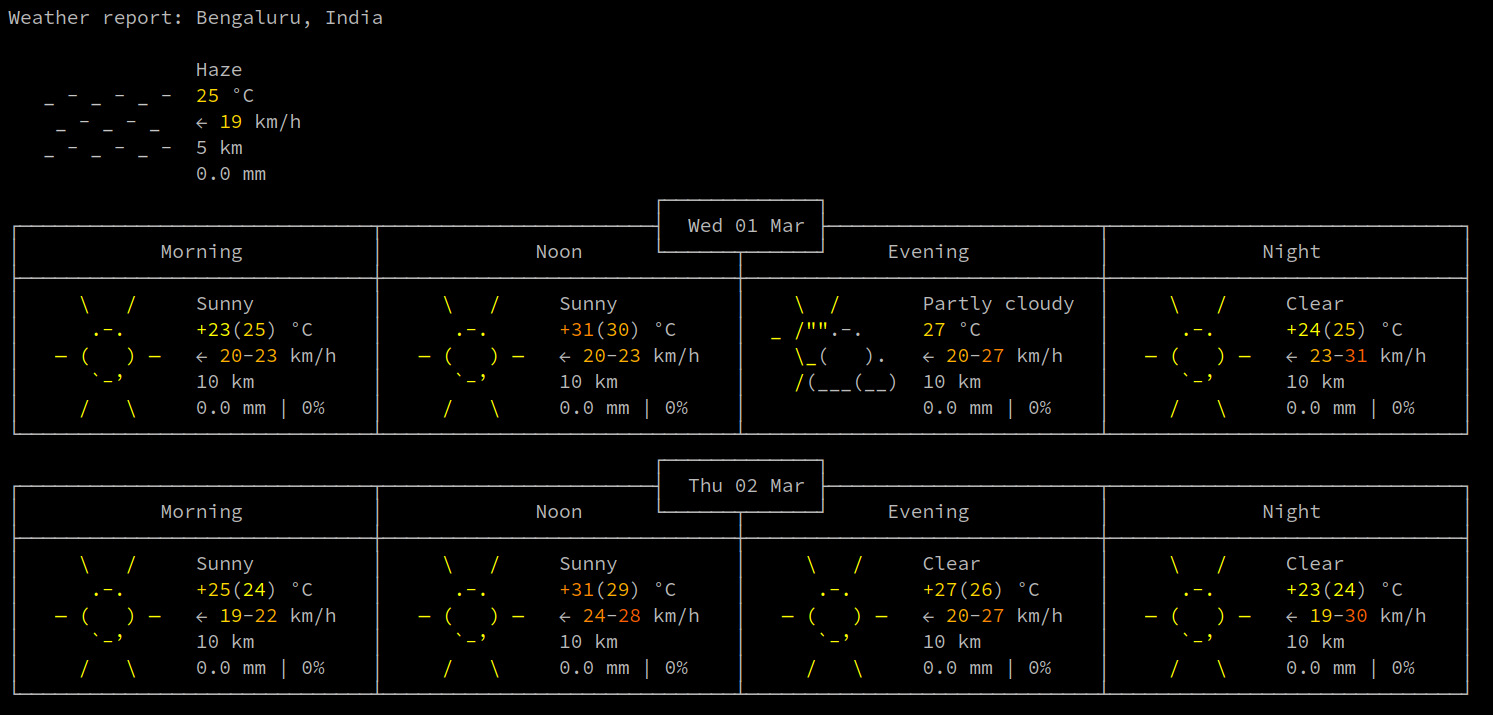This screenshot has width=1493, height=715.
Task: Select the 'Wed 01 Mar' date header
Action: pos(746,226)
